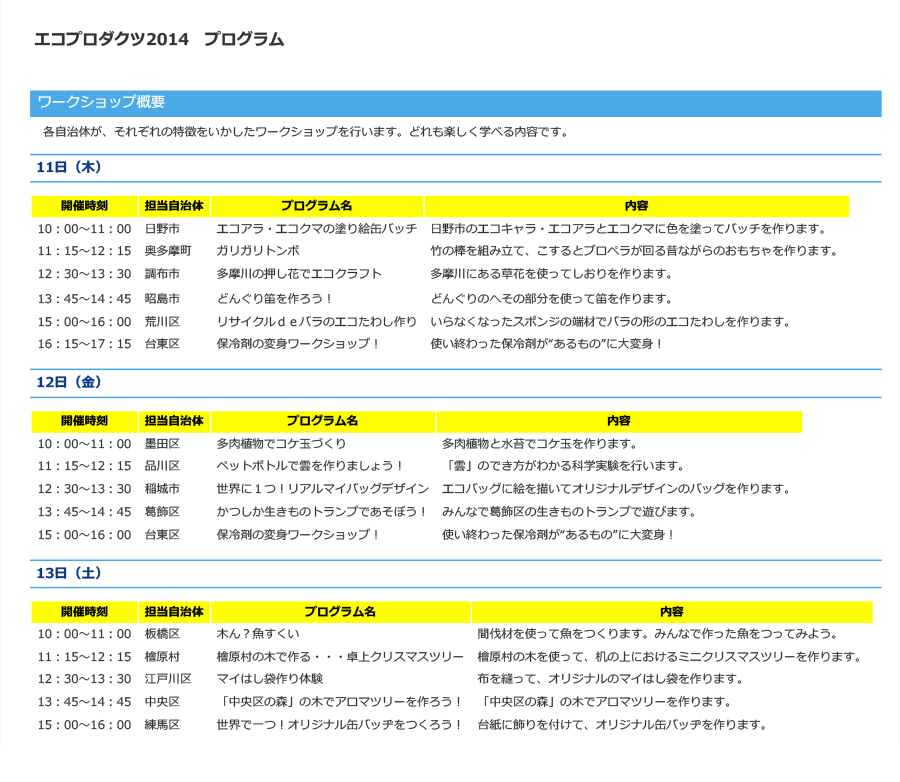Select 多摩川の押し花でエコクラフト program name
The image size is (900, 782).
[298, 274]
